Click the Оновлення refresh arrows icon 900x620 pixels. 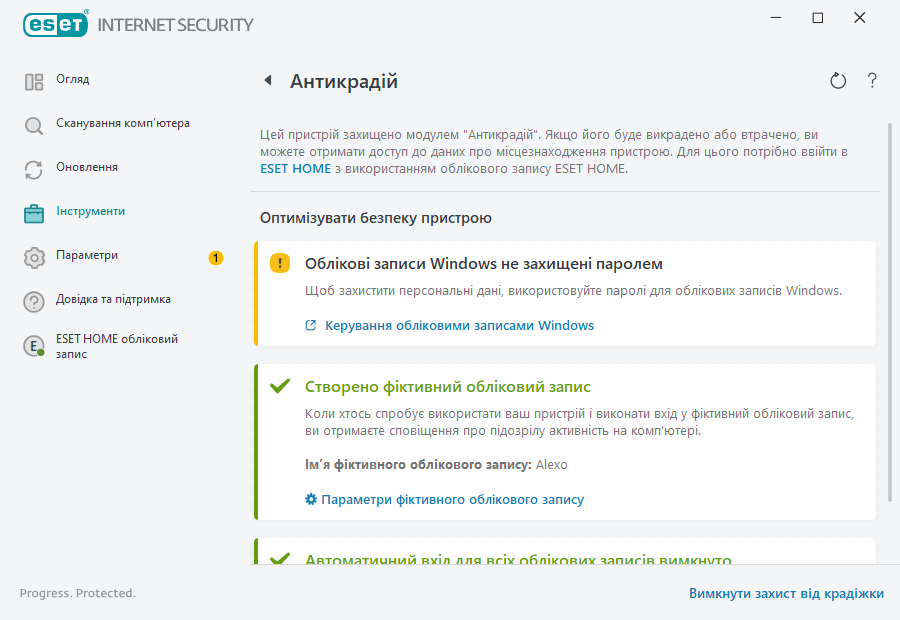click(34, 170)
